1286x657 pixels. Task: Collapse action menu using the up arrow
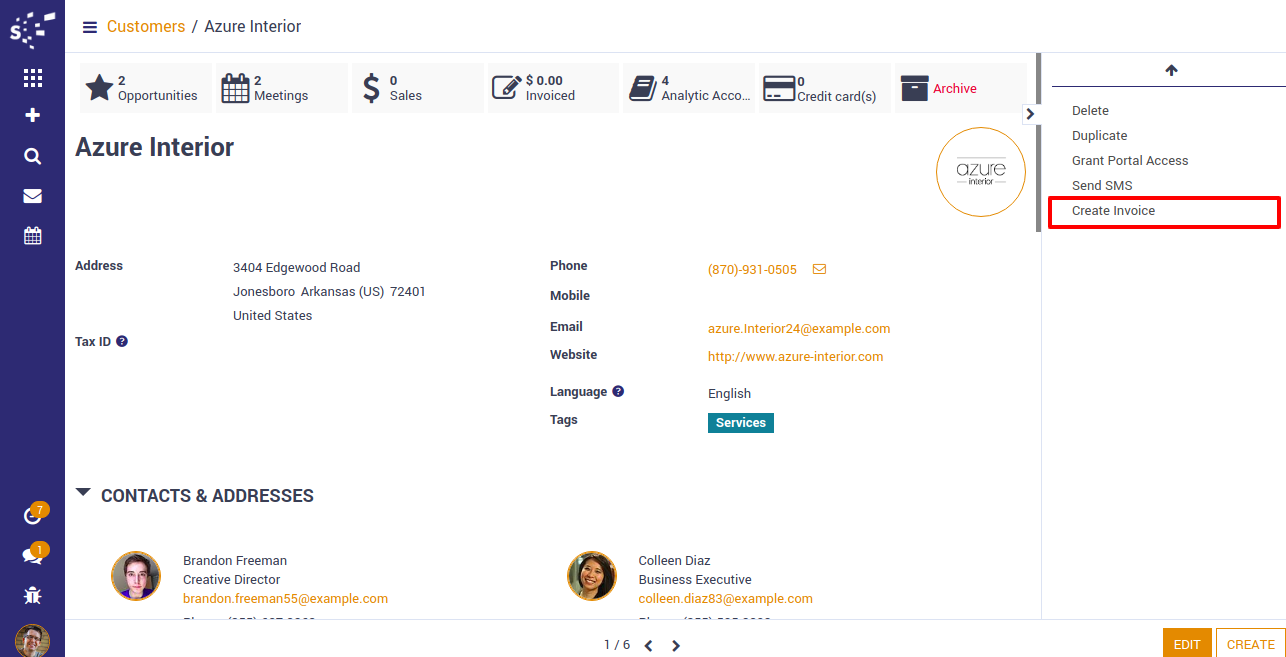tap(1171, 71)
